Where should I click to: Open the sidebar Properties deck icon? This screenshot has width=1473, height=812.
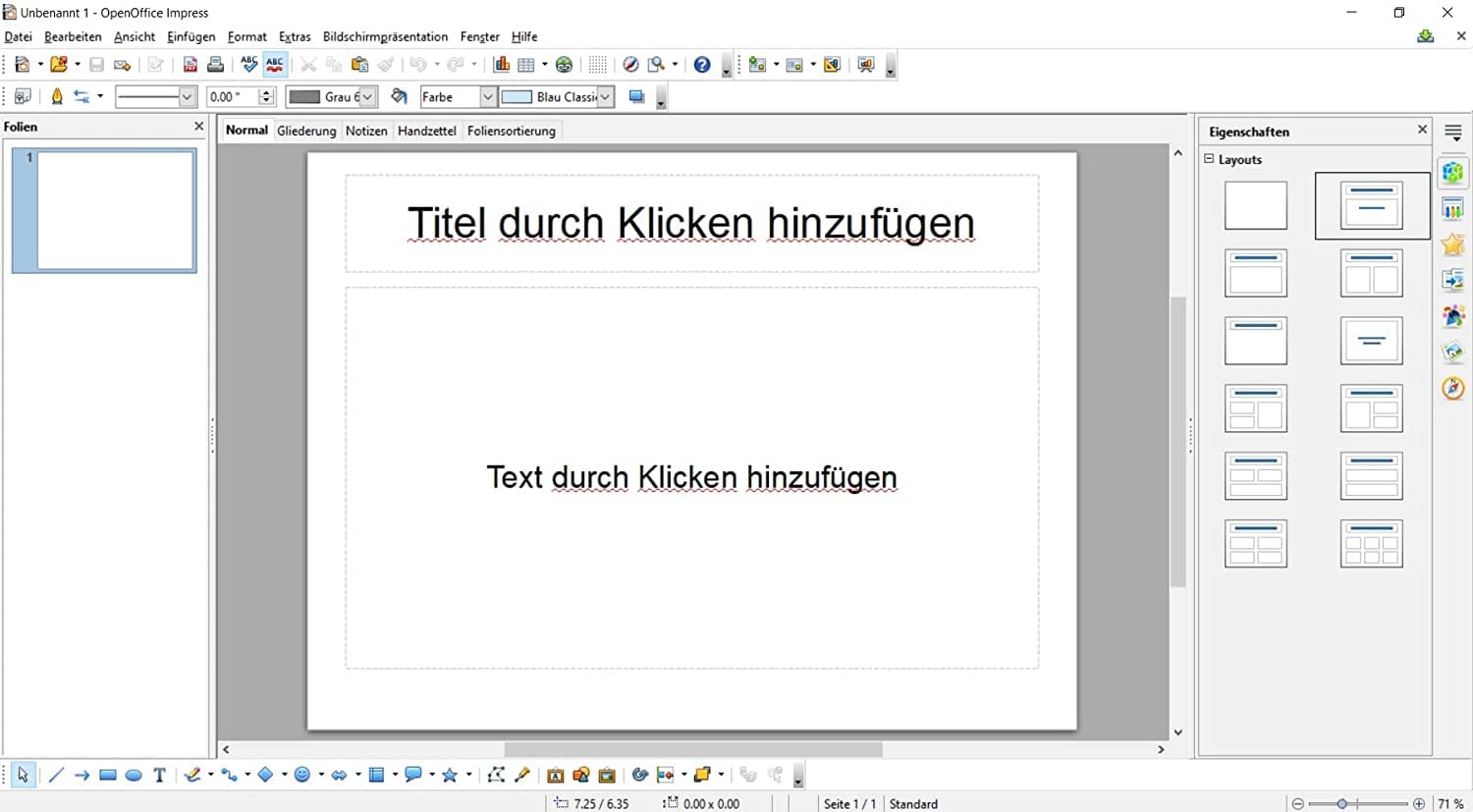click(x=1453, y=173)
